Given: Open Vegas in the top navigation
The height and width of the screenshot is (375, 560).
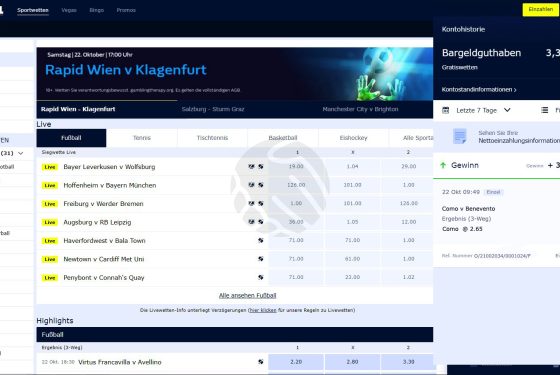Looking at the screenshot, I should tap(69, 10).
